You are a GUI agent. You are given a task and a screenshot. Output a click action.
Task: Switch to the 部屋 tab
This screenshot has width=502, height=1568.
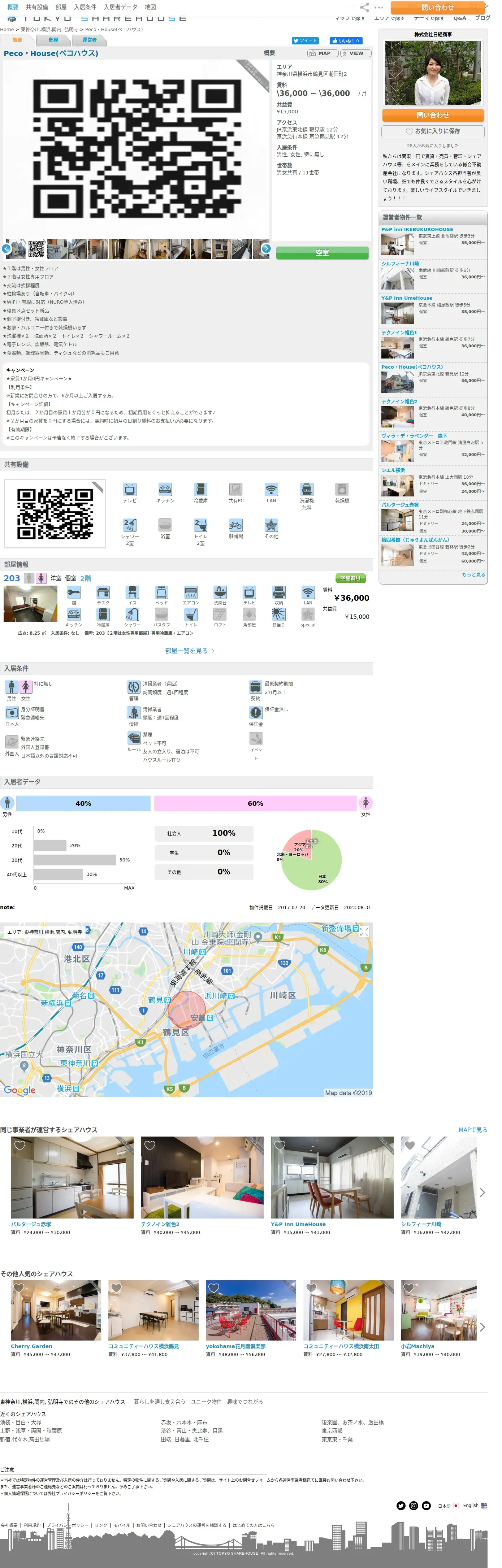pyautogui.click(x=53, y=40)
